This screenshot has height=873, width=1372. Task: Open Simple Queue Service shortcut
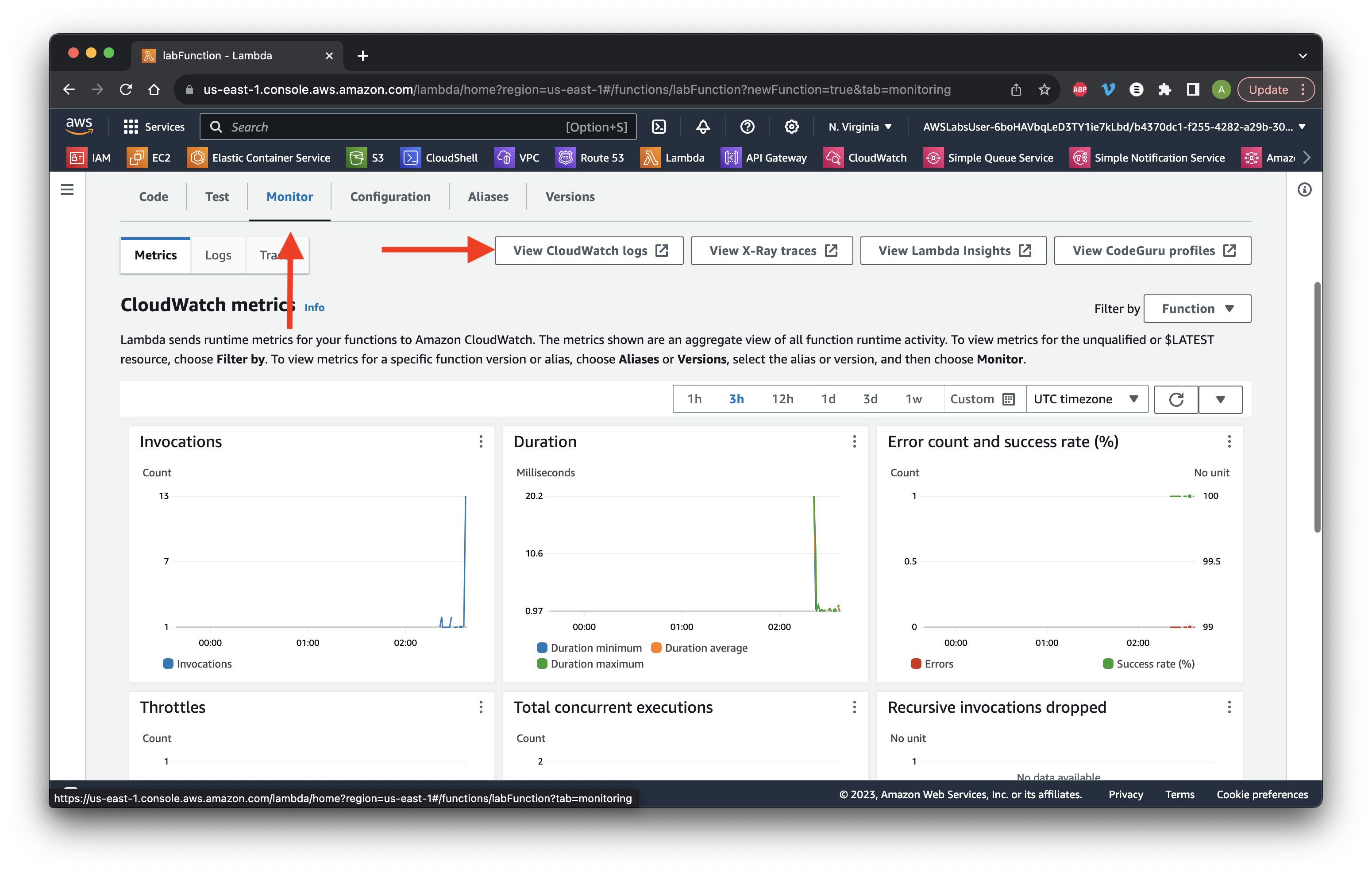tap(989, 157)
